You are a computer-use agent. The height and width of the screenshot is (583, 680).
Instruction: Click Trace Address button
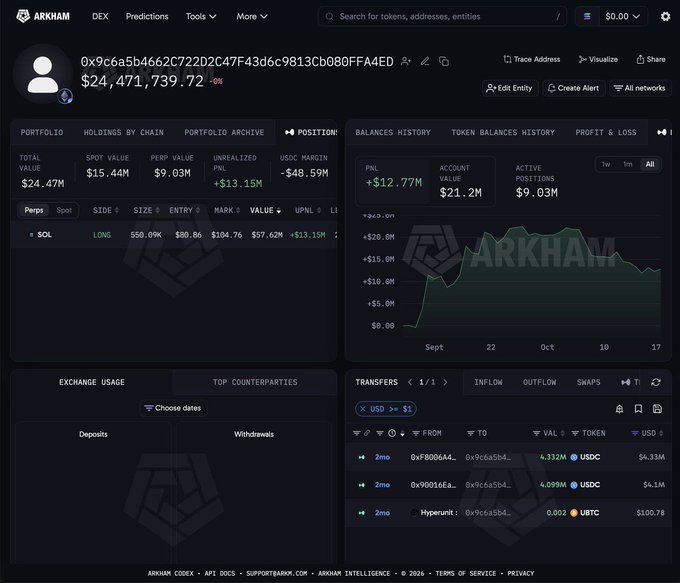[532, 59]
